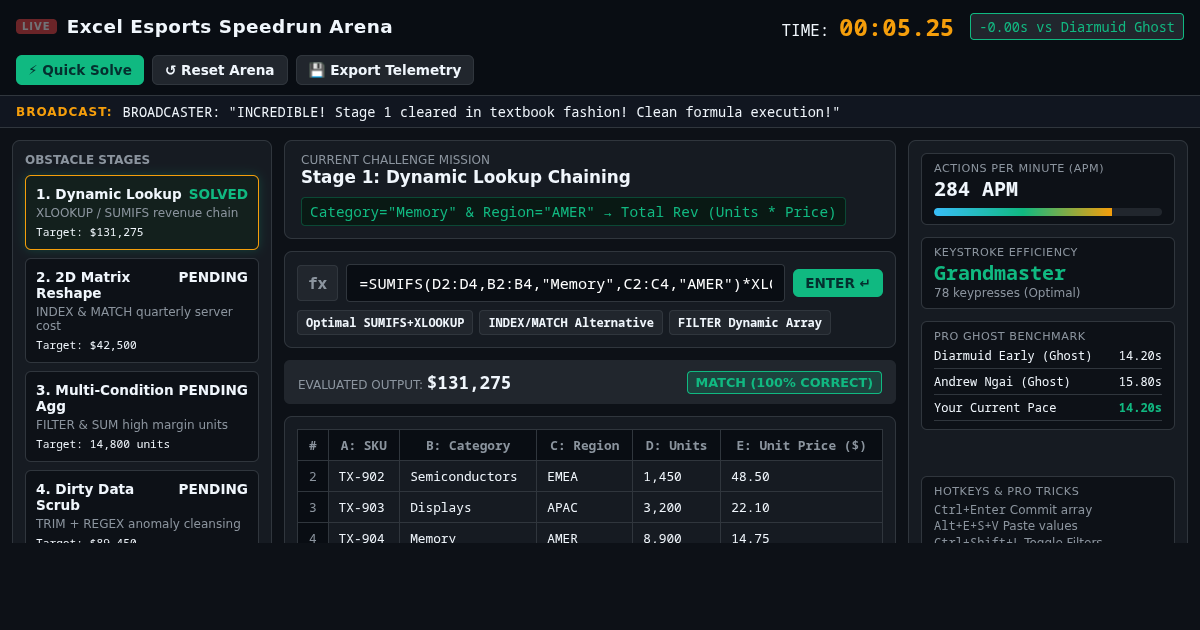Select FILTER Dynamic Array preset
Viewport: 1200px width, 630px height.
(750, 322)
